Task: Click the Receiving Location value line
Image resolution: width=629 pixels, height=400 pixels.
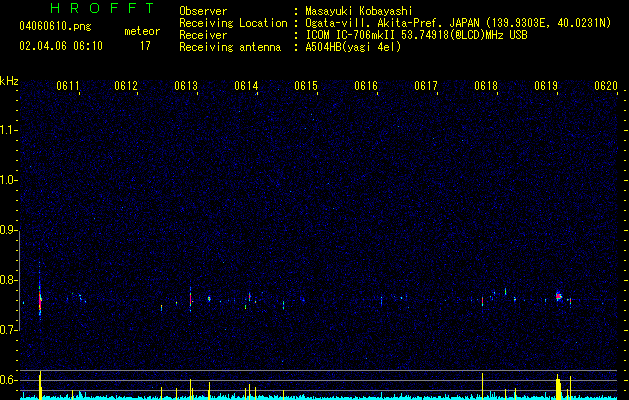Action: coord(458,23)
